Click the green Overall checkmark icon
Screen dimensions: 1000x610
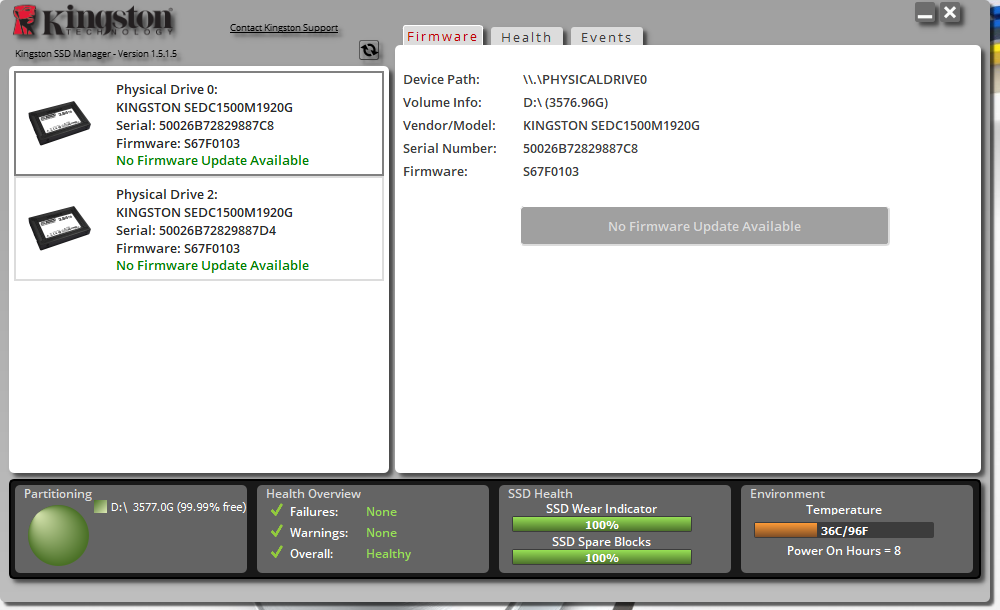tap(277, 553)
